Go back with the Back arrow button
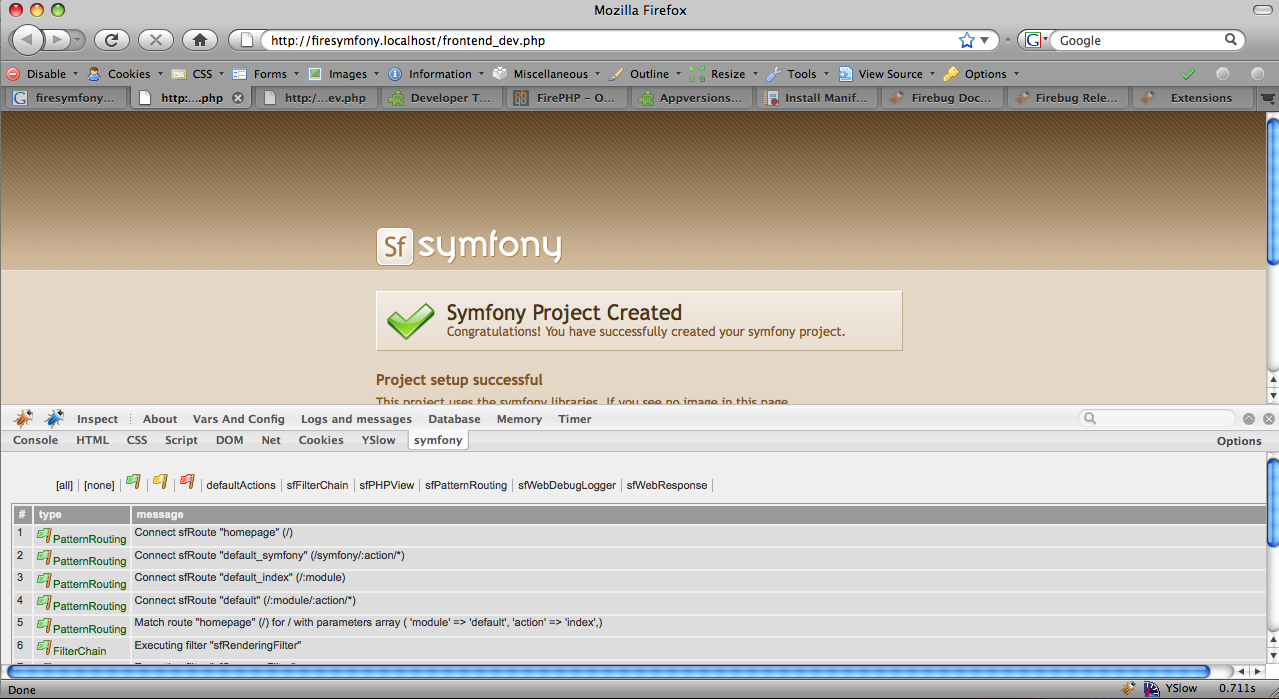This screenshot has width=1279, height=699. tap(28, 40)
